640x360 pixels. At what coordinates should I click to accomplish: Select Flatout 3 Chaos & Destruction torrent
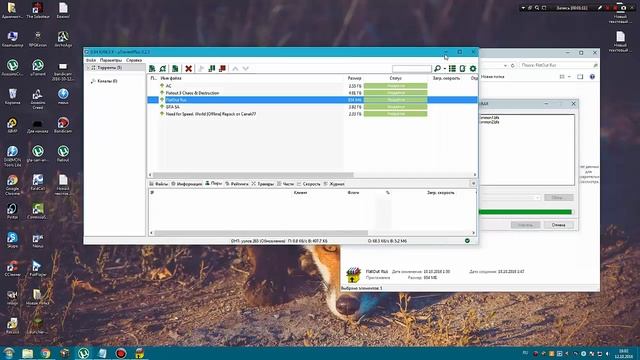click(312, 93)
